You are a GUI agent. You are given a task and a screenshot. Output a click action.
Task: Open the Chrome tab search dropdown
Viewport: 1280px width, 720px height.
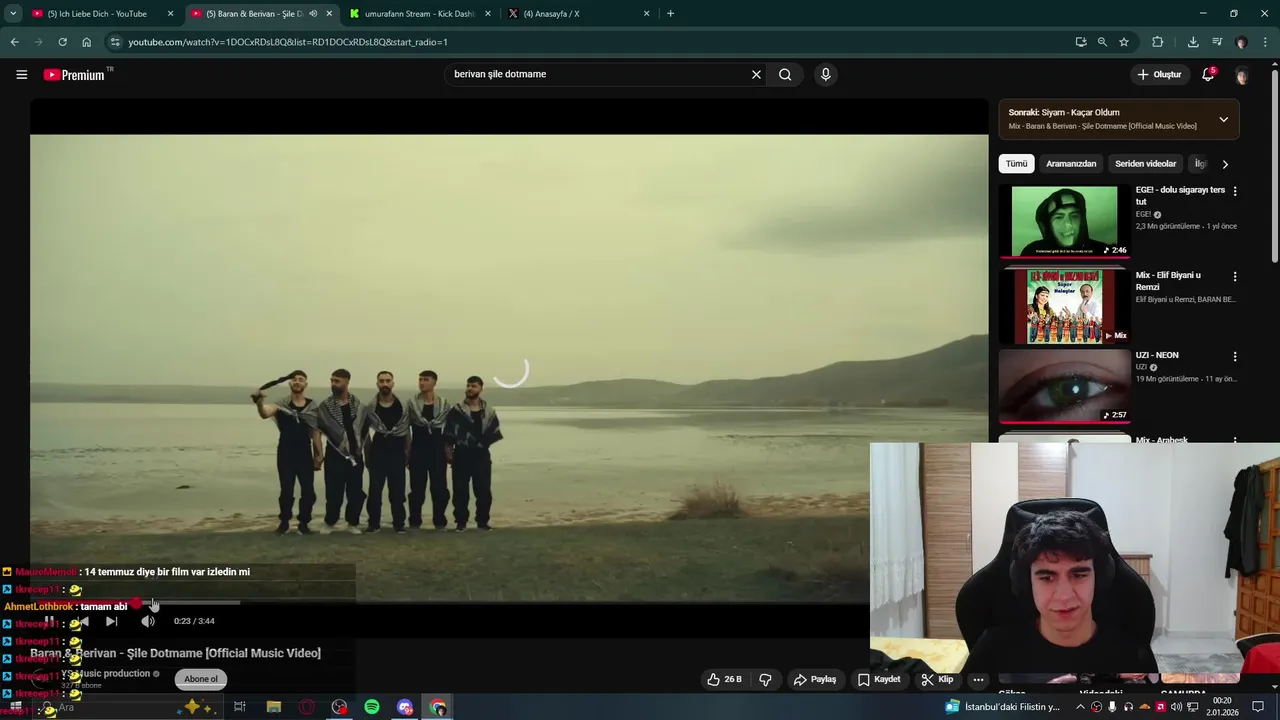click(13, 13)
